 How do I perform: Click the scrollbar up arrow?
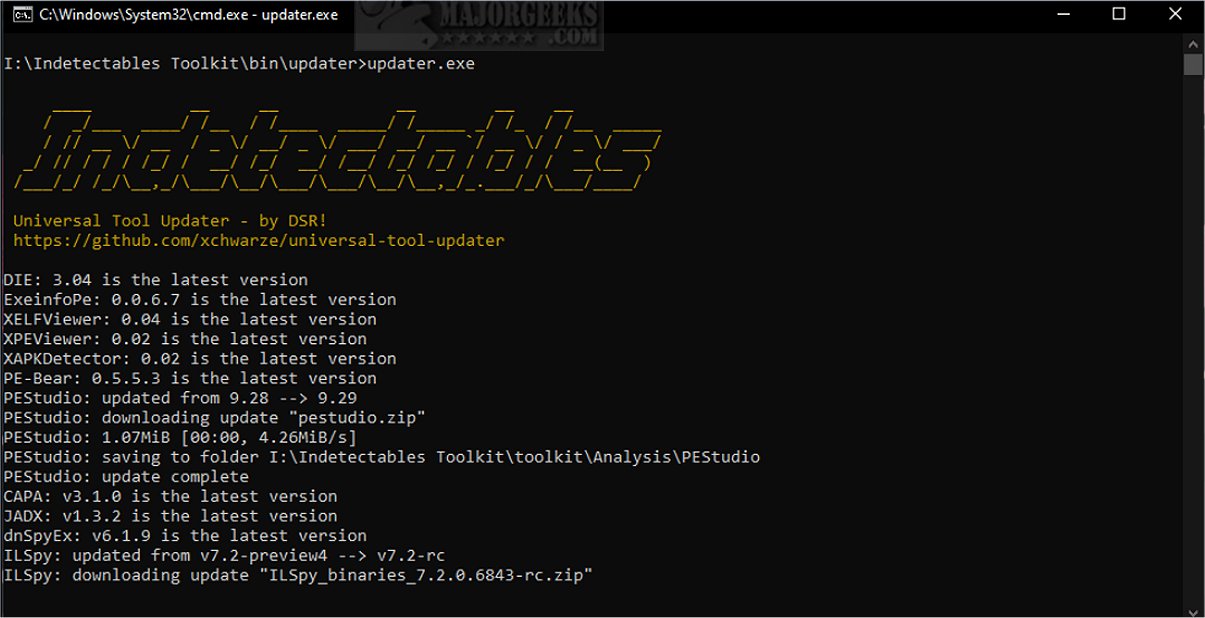click(x=1192, y=43)
